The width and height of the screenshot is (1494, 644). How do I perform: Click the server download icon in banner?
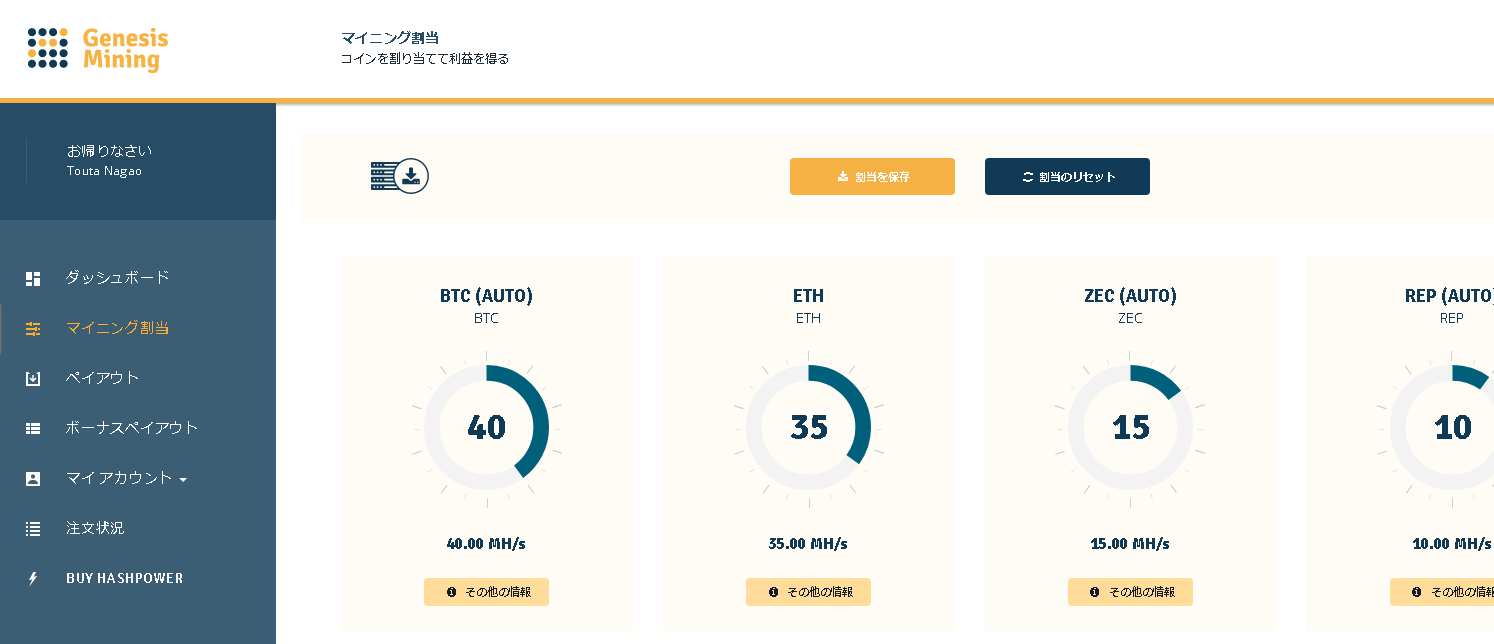coord(400,176)
